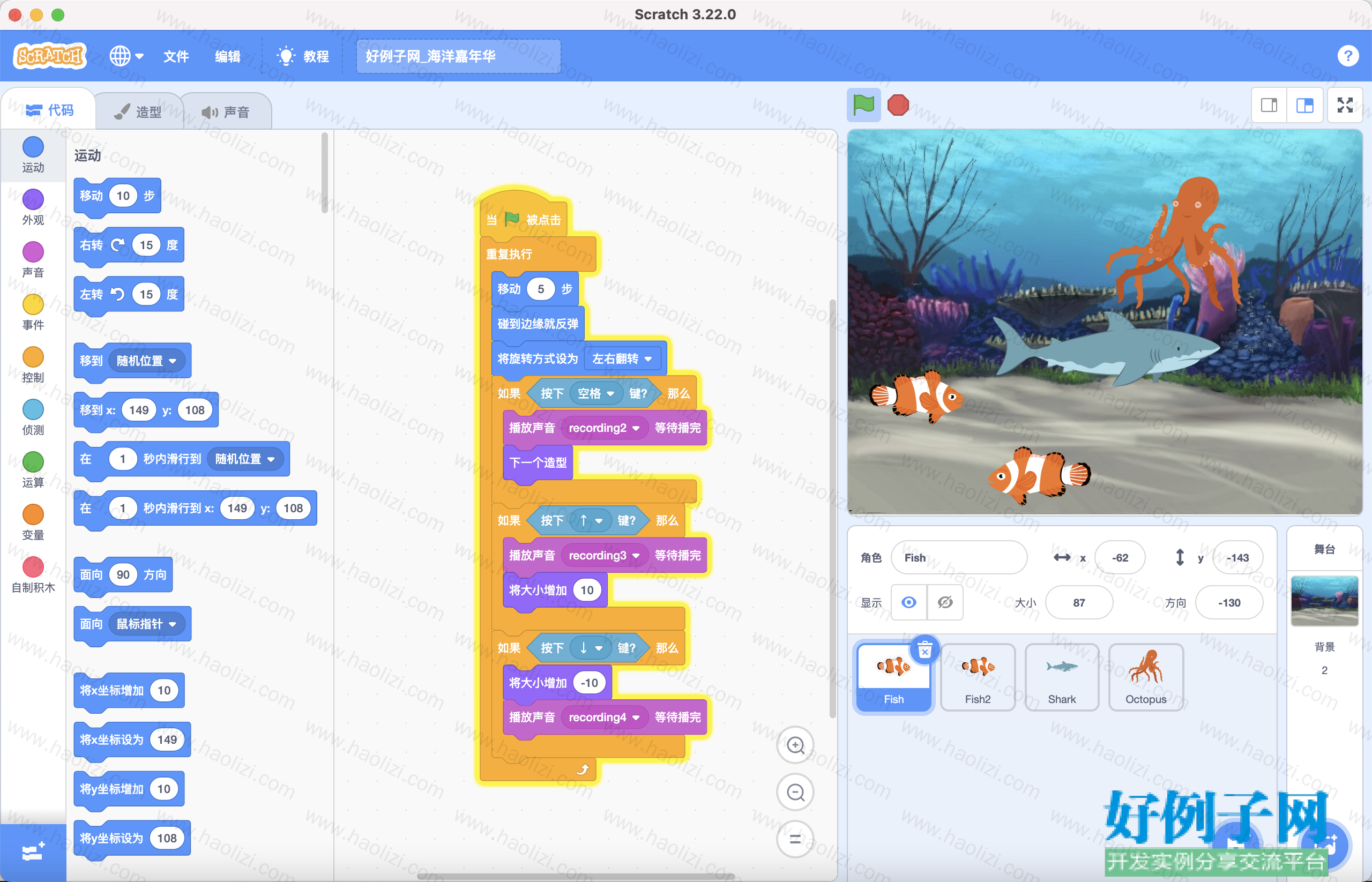Click the counterclockwise arrow in 左转 block

pyautogui.click(x=117, y=294)
